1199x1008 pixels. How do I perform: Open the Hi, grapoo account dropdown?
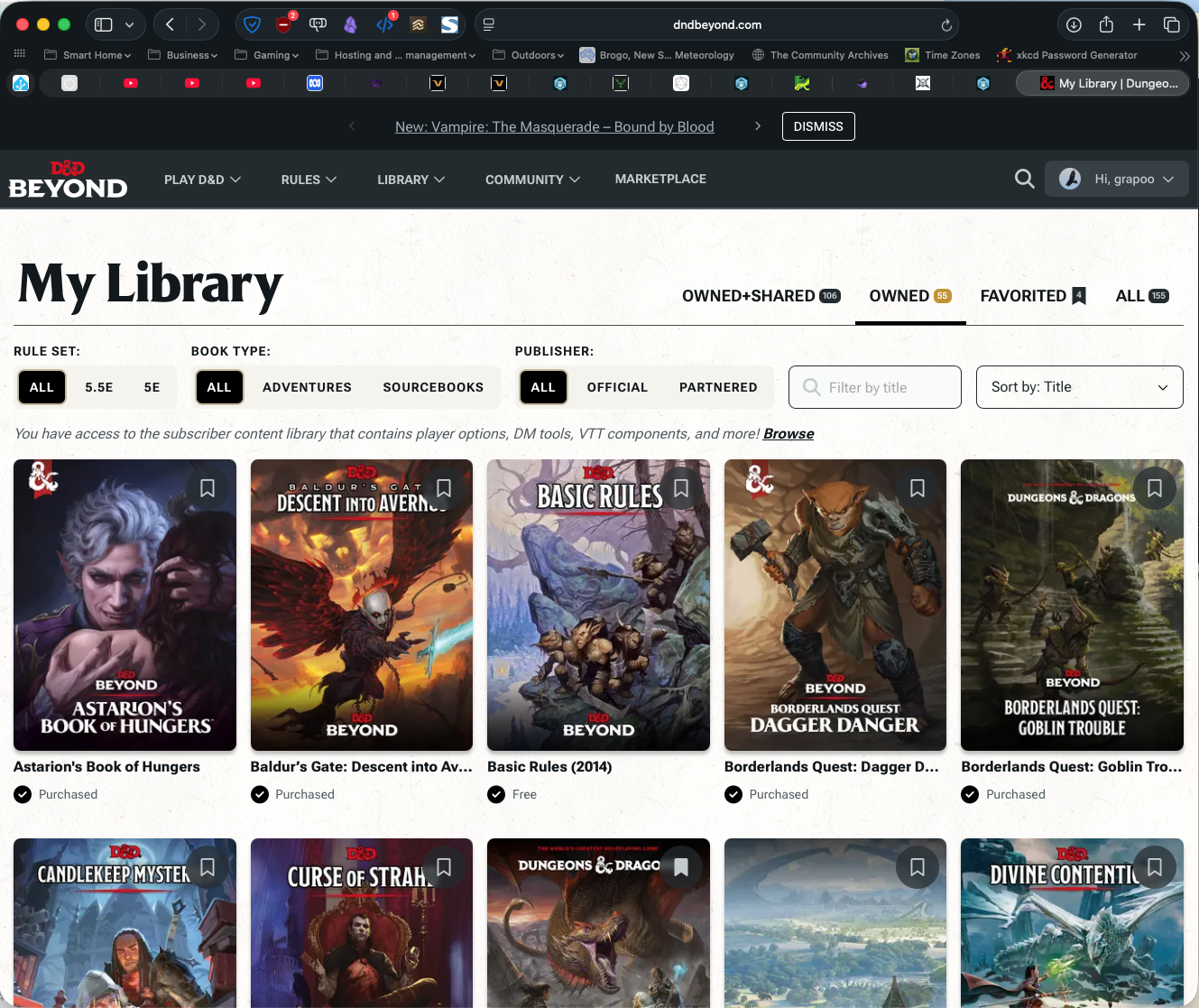tap(1117, 179)
